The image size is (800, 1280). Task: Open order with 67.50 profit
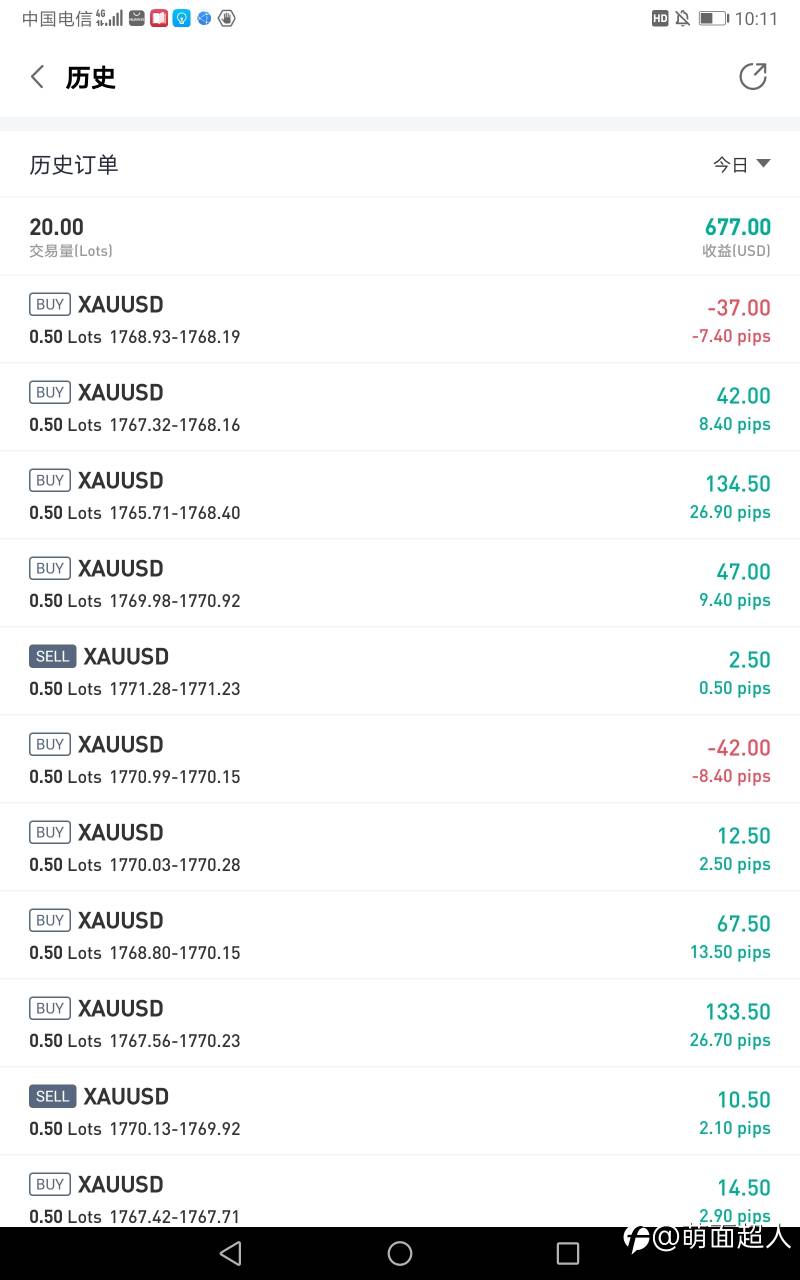click(x=400, y=935)
